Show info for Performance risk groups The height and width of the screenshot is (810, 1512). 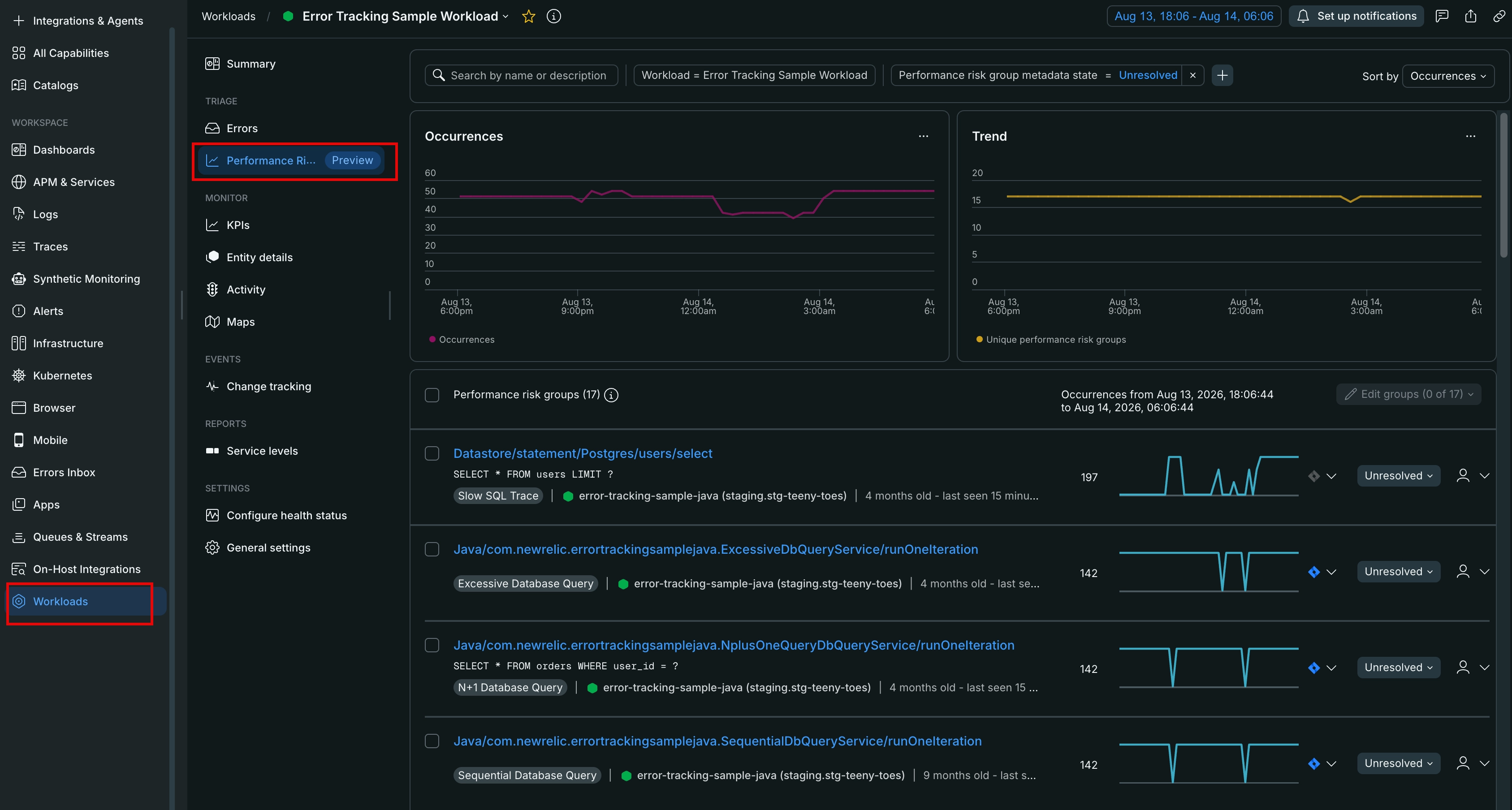pos(611,395)
